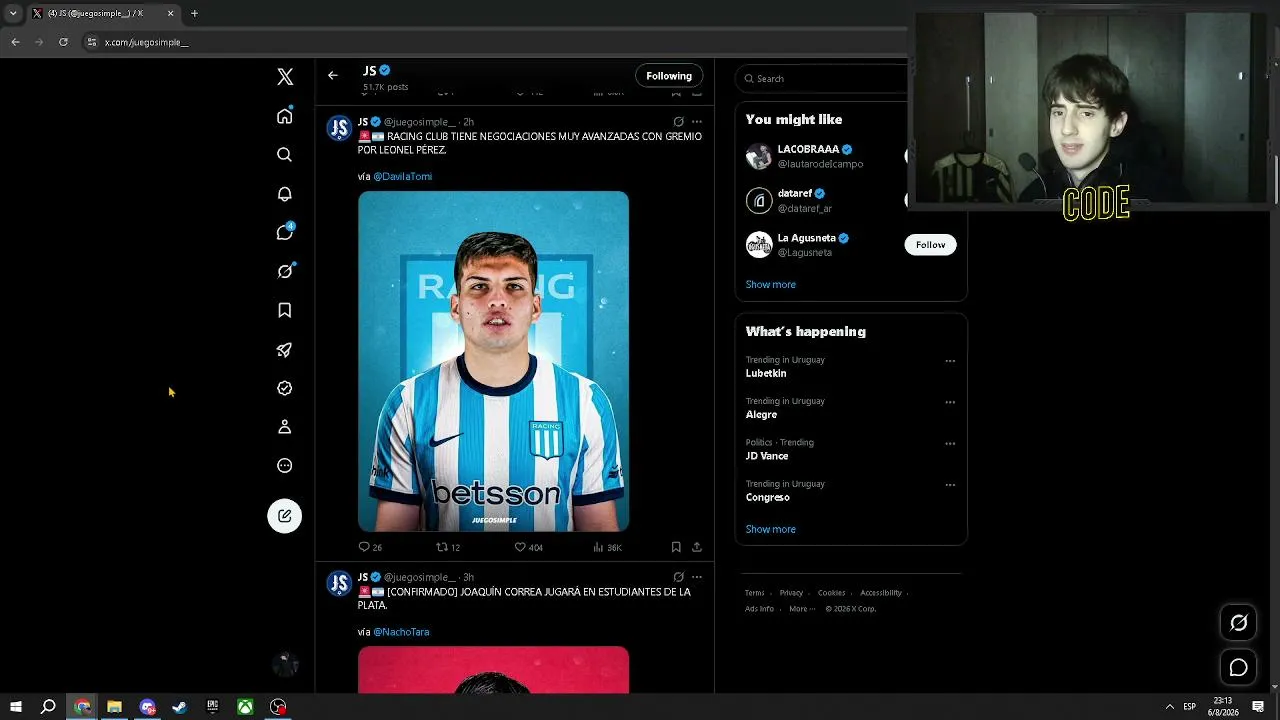Open Bookmarks from the left sidebar
Screen dimensions: 1280x720
(x=285, y=310)
